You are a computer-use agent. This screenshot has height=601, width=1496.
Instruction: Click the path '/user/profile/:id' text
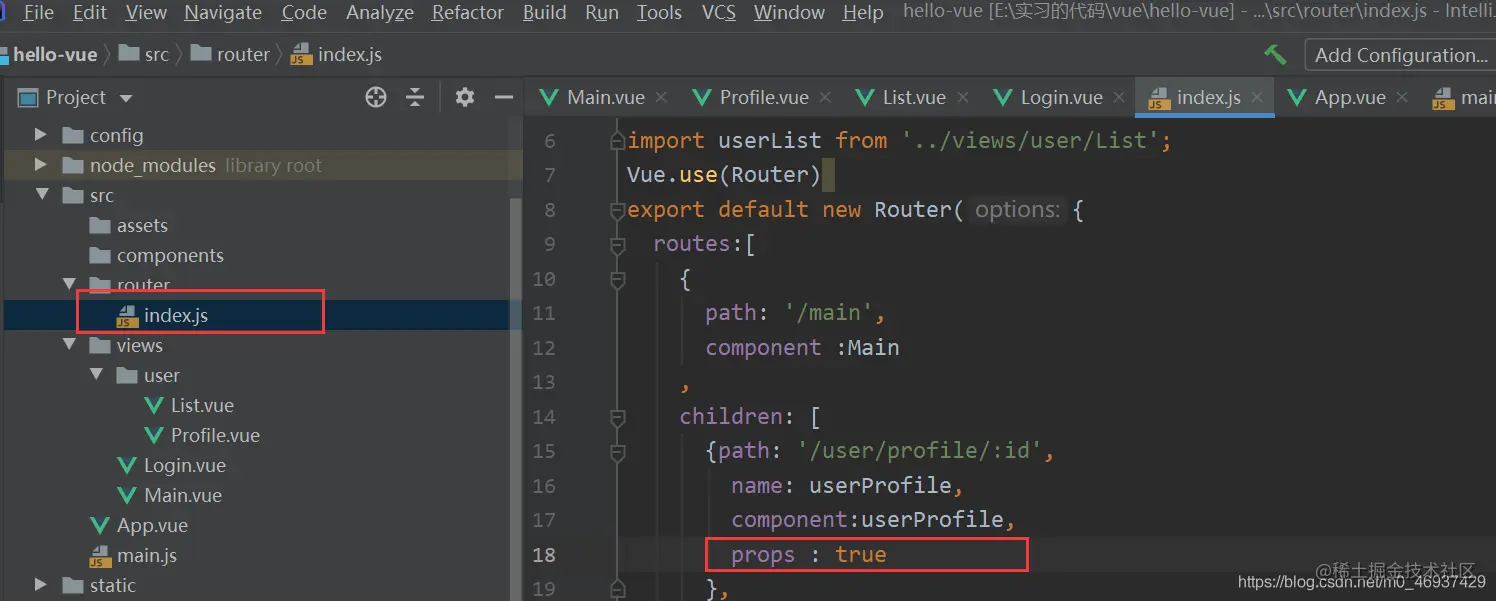[920, 450]
